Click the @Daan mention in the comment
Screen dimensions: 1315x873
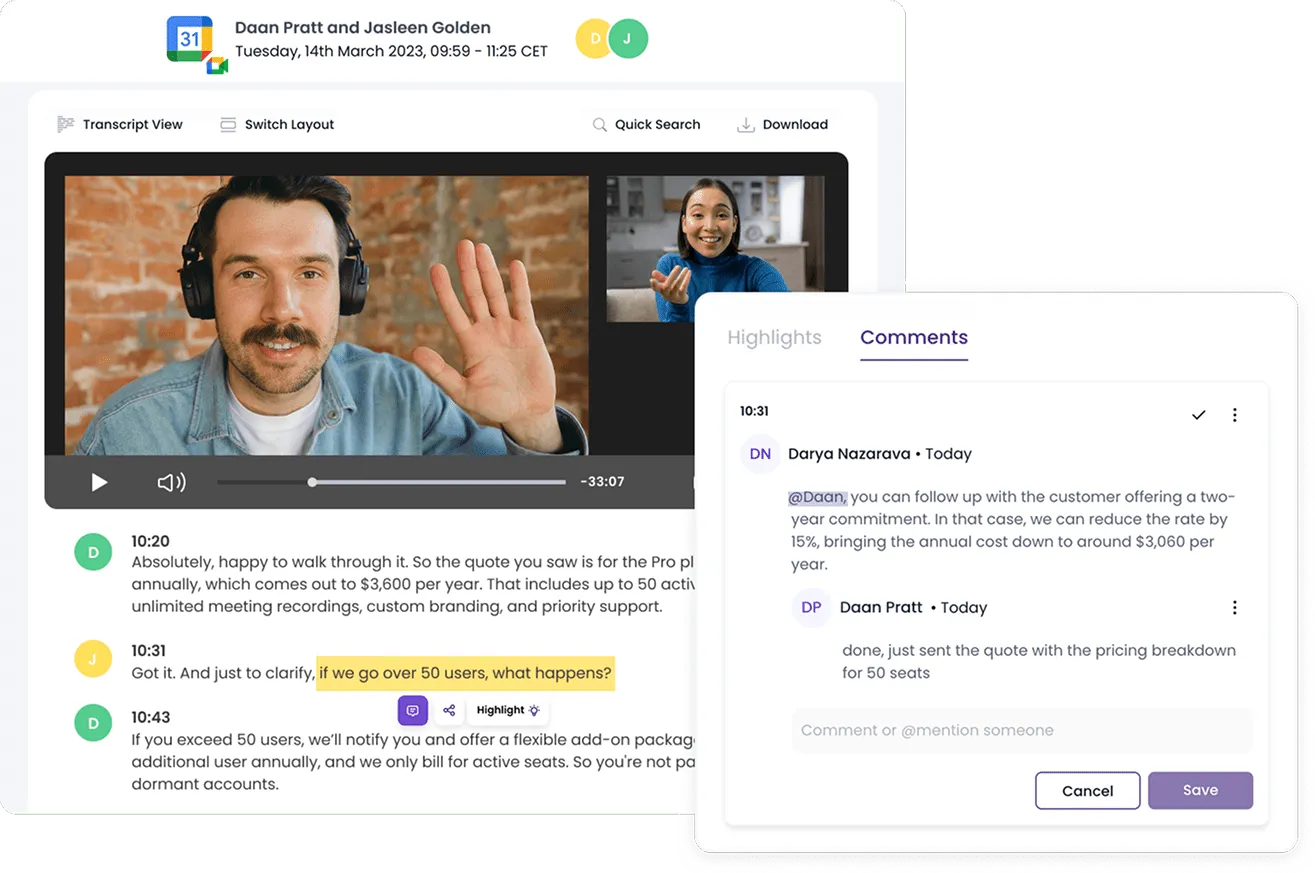(x=818, y=497)
